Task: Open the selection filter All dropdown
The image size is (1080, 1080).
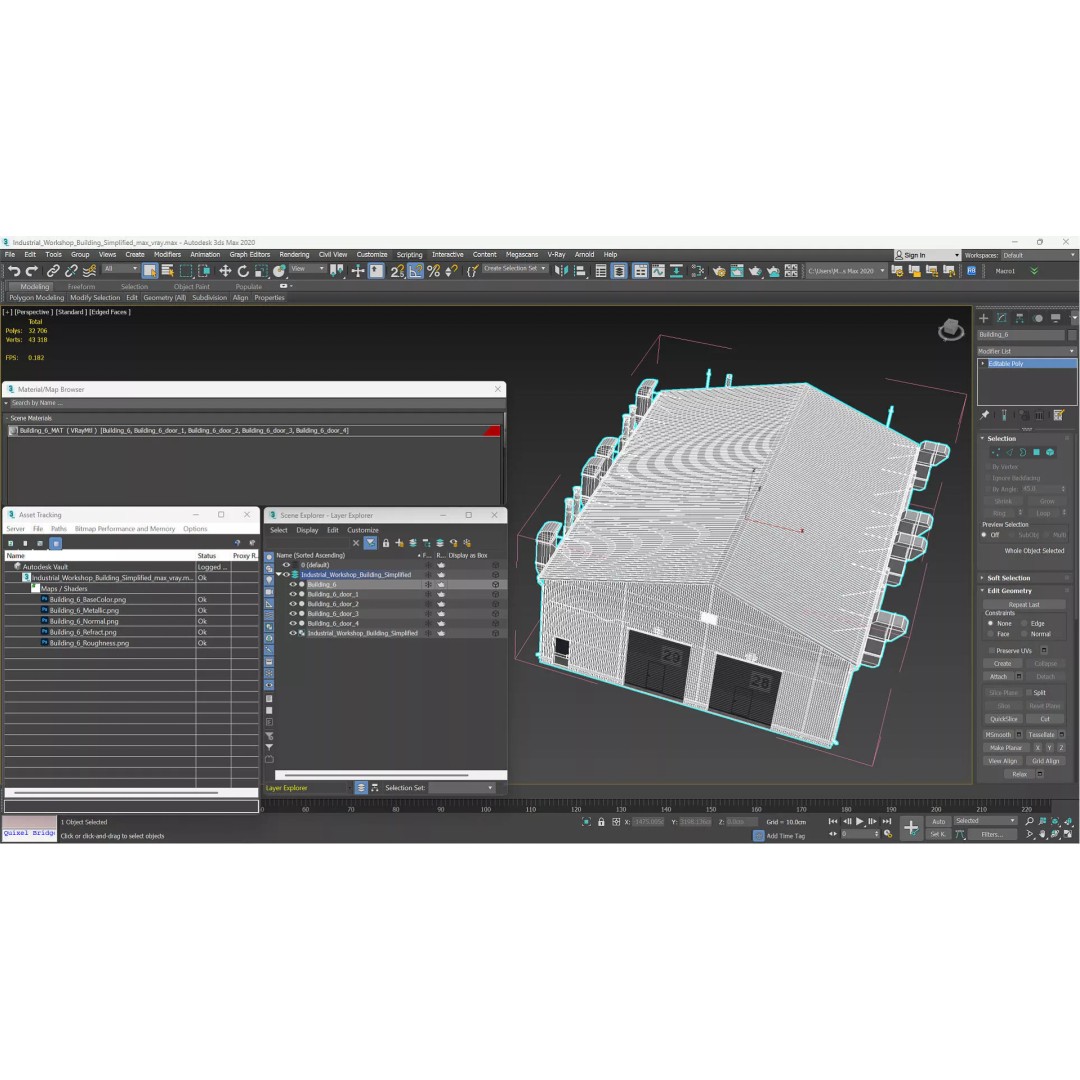Action: 121,269
